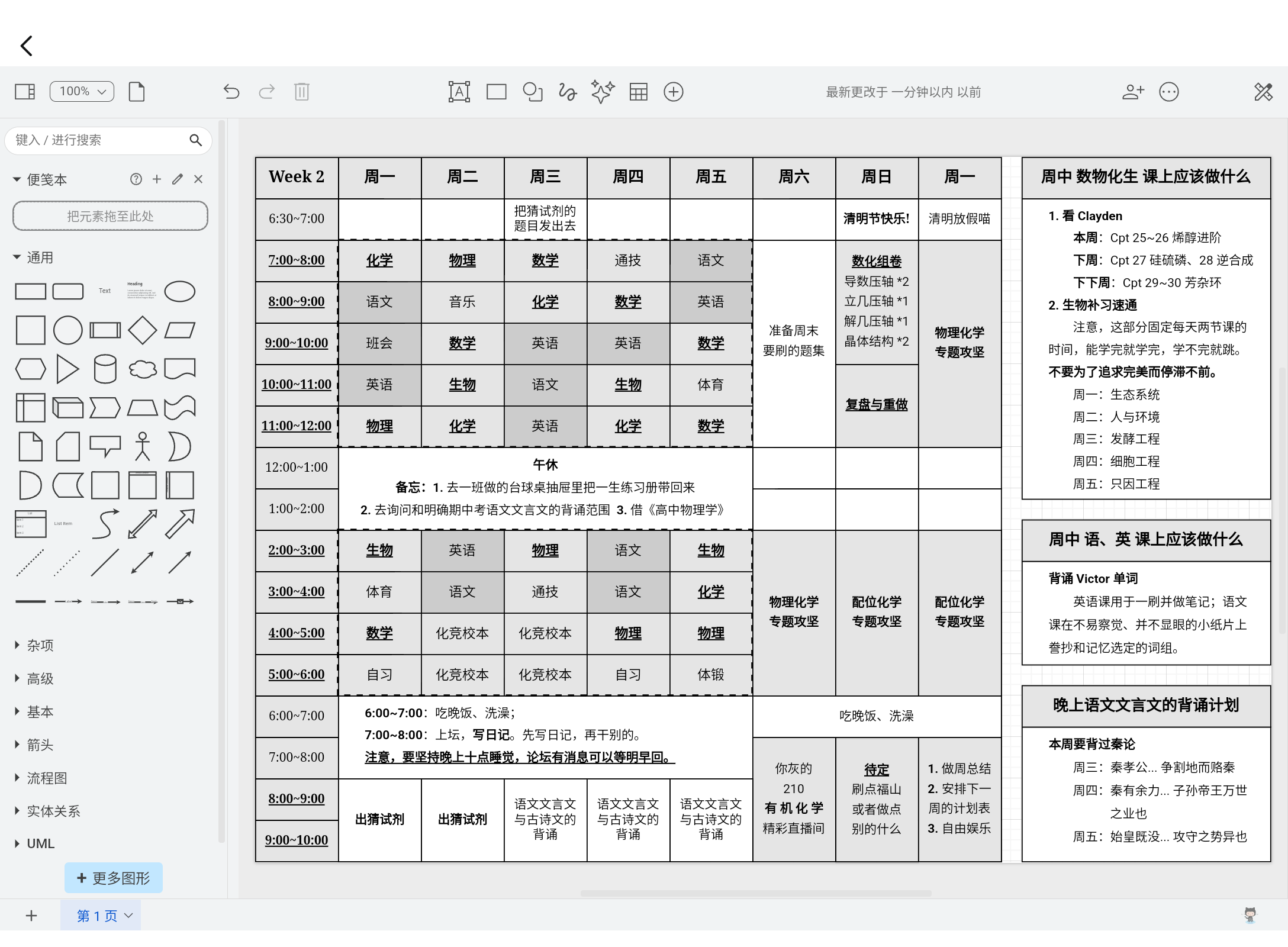Screen dimensions: 1288x947
Task: Delete with the trash icon
Action: click(302, 92)
